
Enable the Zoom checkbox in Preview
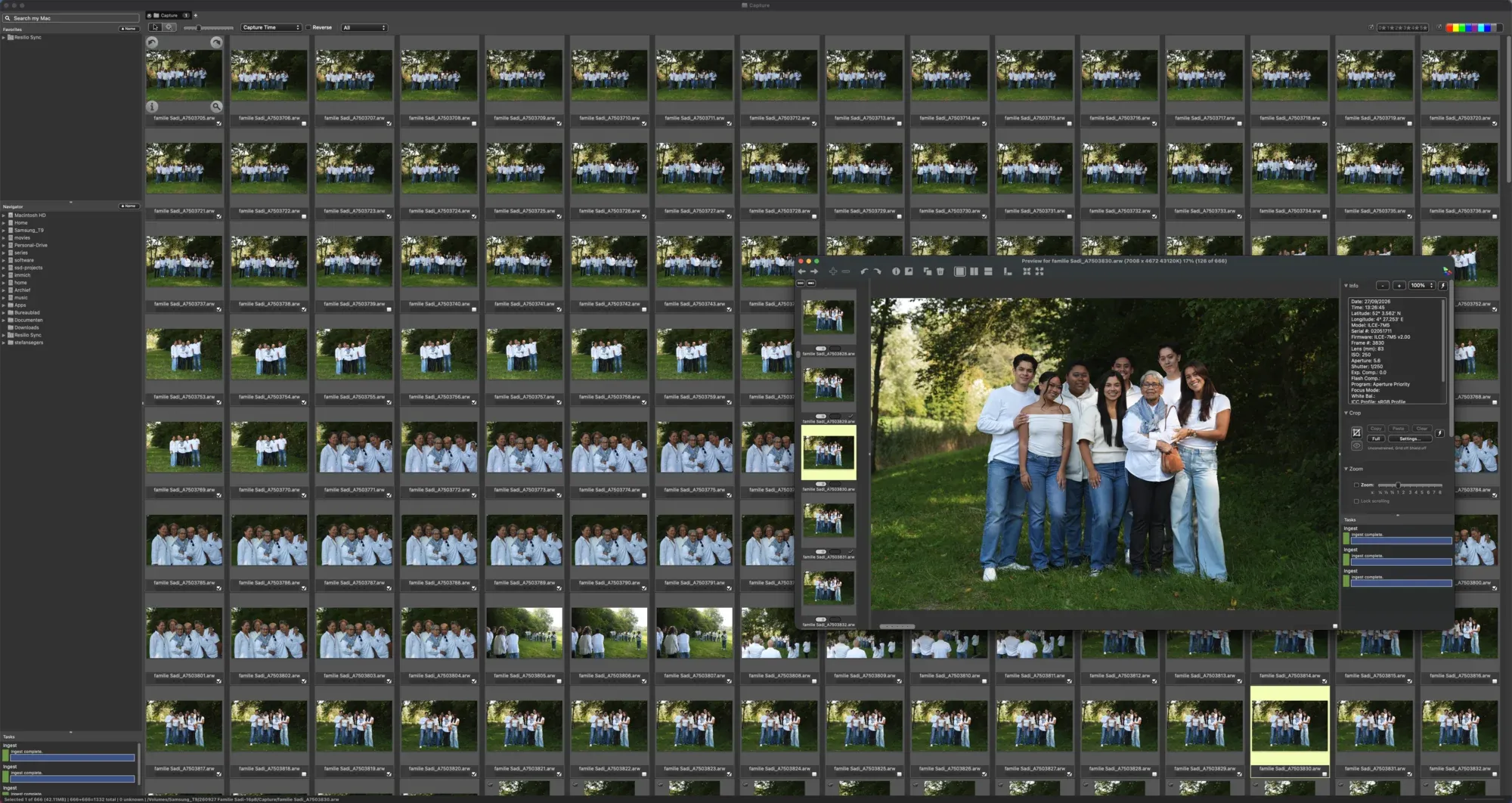tap(1356, 485)
